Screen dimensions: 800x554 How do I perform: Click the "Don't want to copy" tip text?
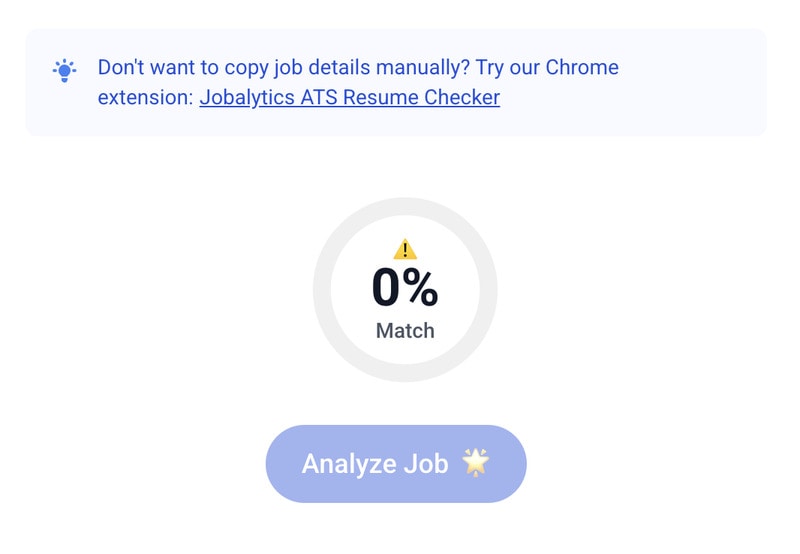click(x=190, y=68)
